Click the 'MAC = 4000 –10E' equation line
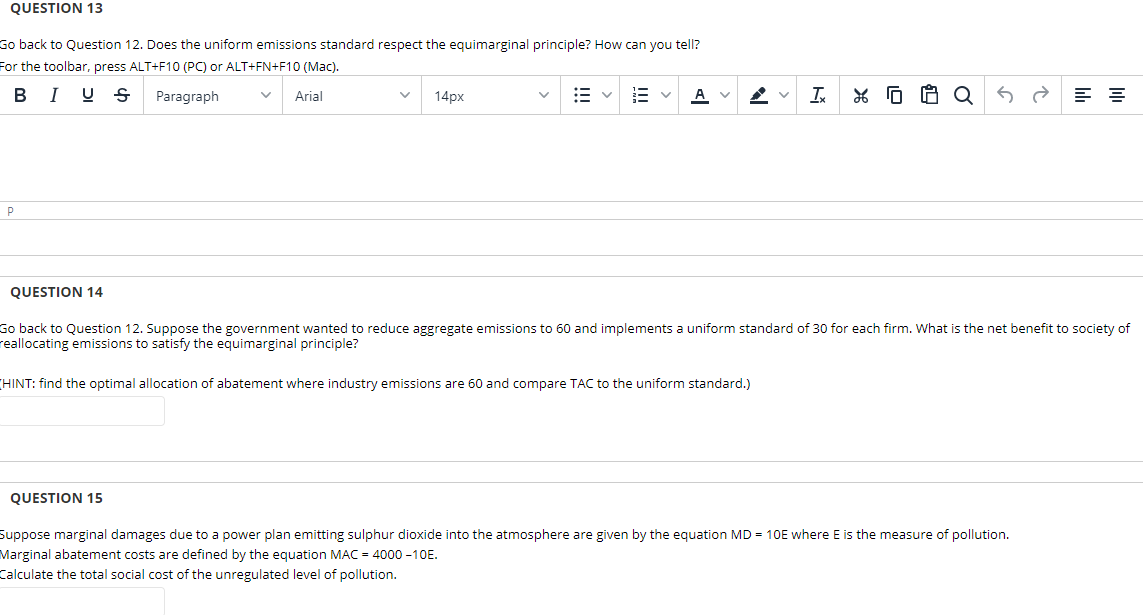Viewport: 1143px width, 615px height. point(219,555)
